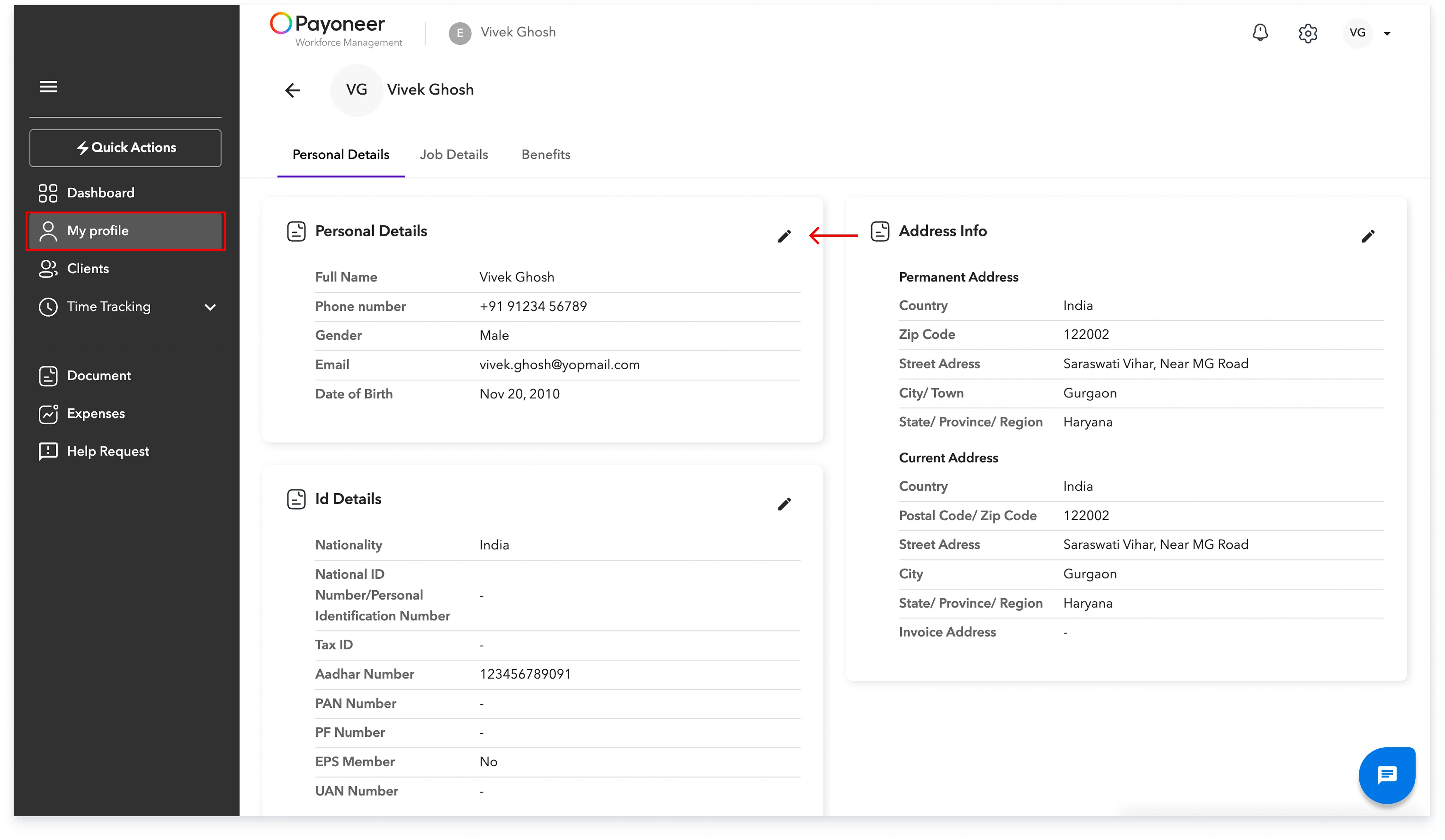Edit Address Info using the pencil icon
Screen dimensions: 1445x840
(x=1368, y=236)
